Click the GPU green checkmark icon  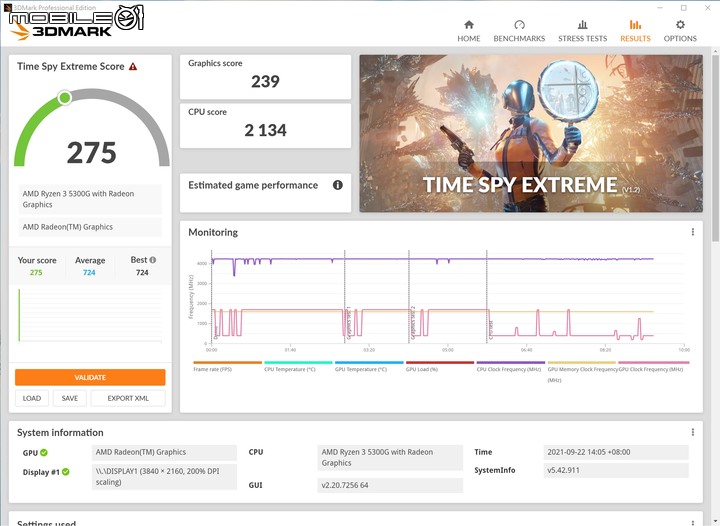click(x=44, y=453)
